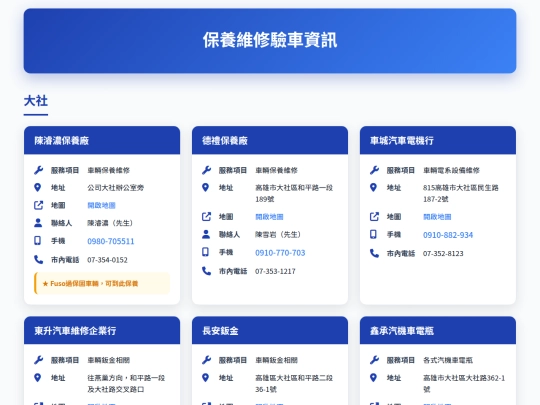540x405 pixels.
Task: Click the address ending 大社路362-1號
Action: [x=464, y=383]
